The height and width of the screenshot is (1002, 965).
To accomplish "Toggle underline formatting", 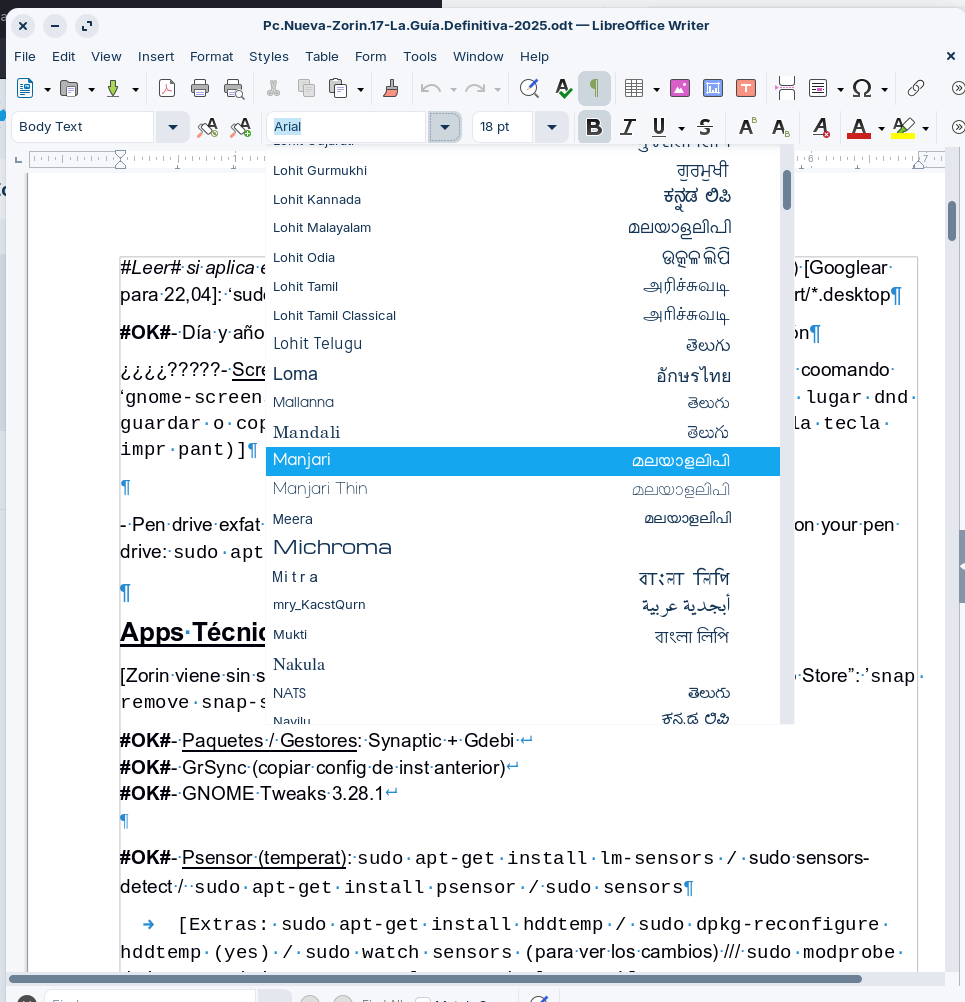I will (x=659, y=127).
